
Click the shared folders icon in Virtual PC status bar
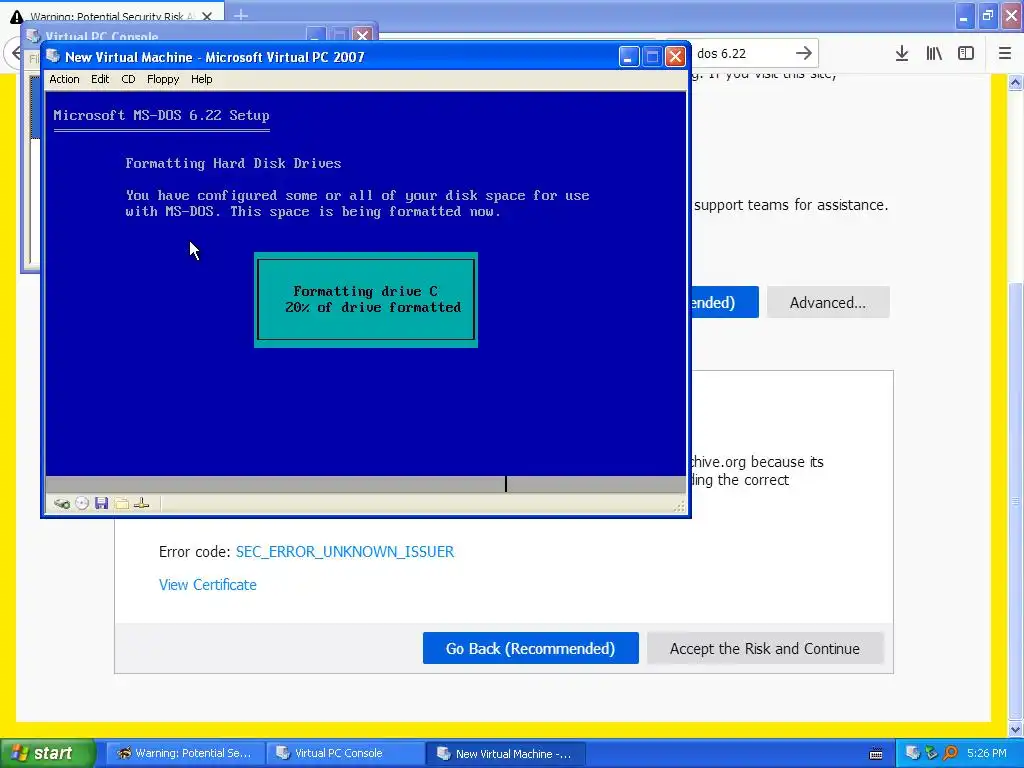pyautogui.click(x=121, y=504)
